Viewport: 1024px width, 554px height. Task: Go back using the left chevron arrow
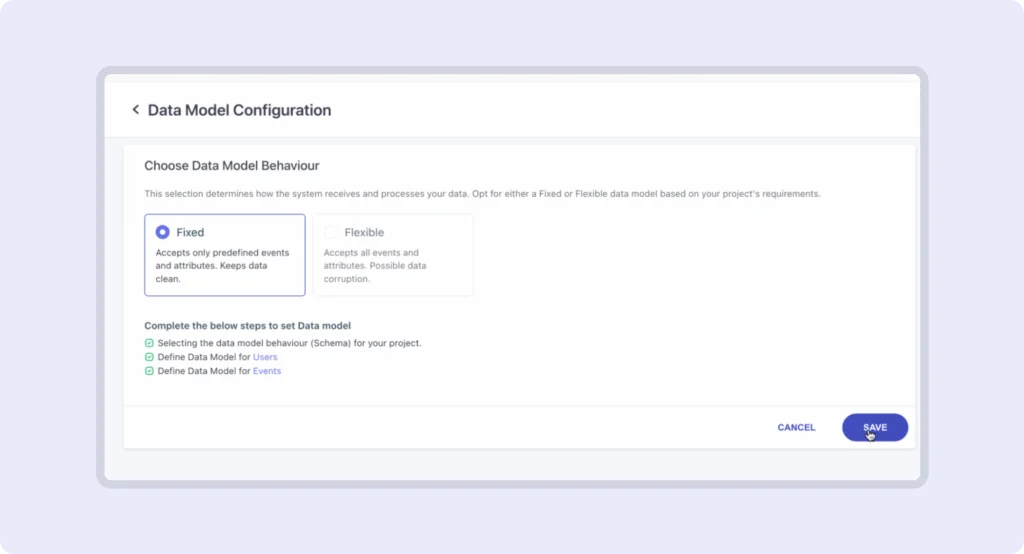point(136,110)
